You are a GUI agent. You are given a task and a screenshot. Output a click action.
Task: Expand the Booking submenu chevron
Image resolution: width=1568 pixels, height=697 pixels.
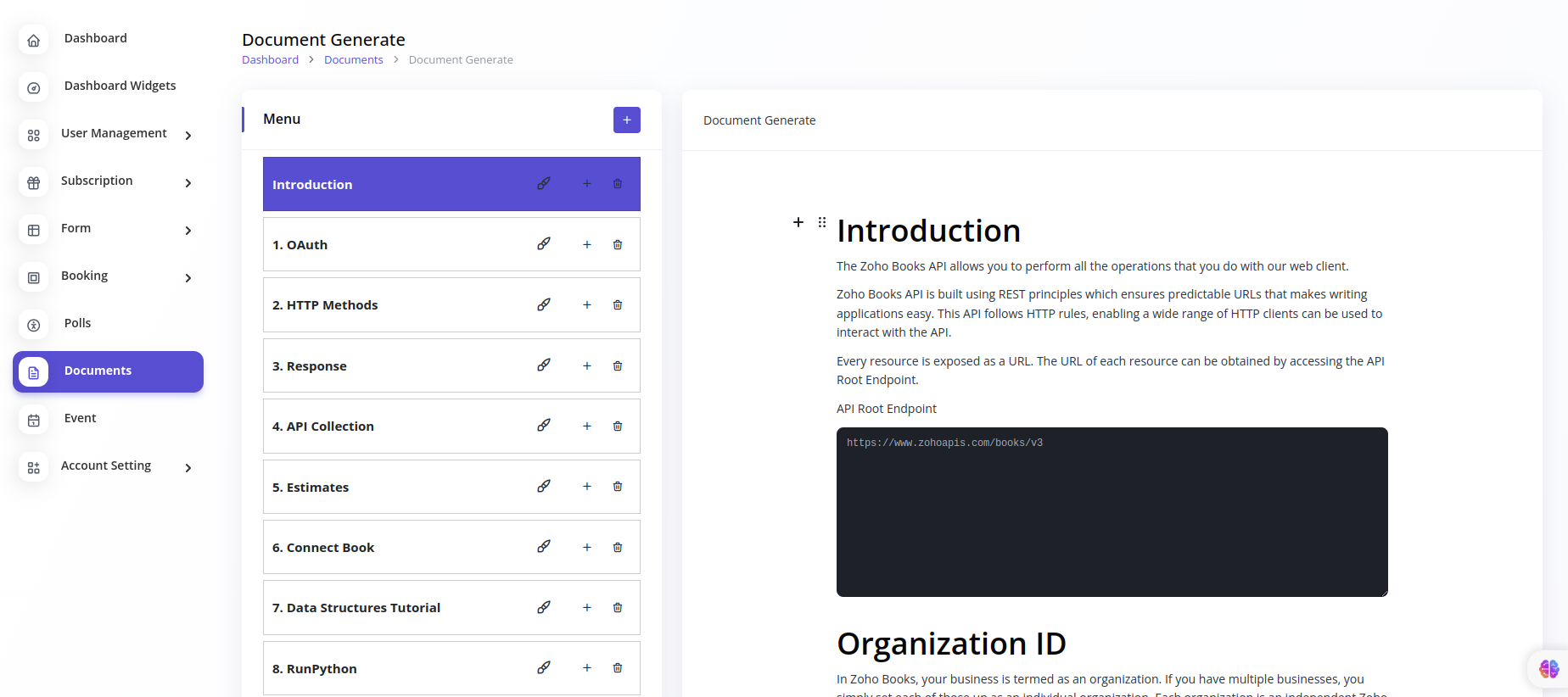[188, 278]
